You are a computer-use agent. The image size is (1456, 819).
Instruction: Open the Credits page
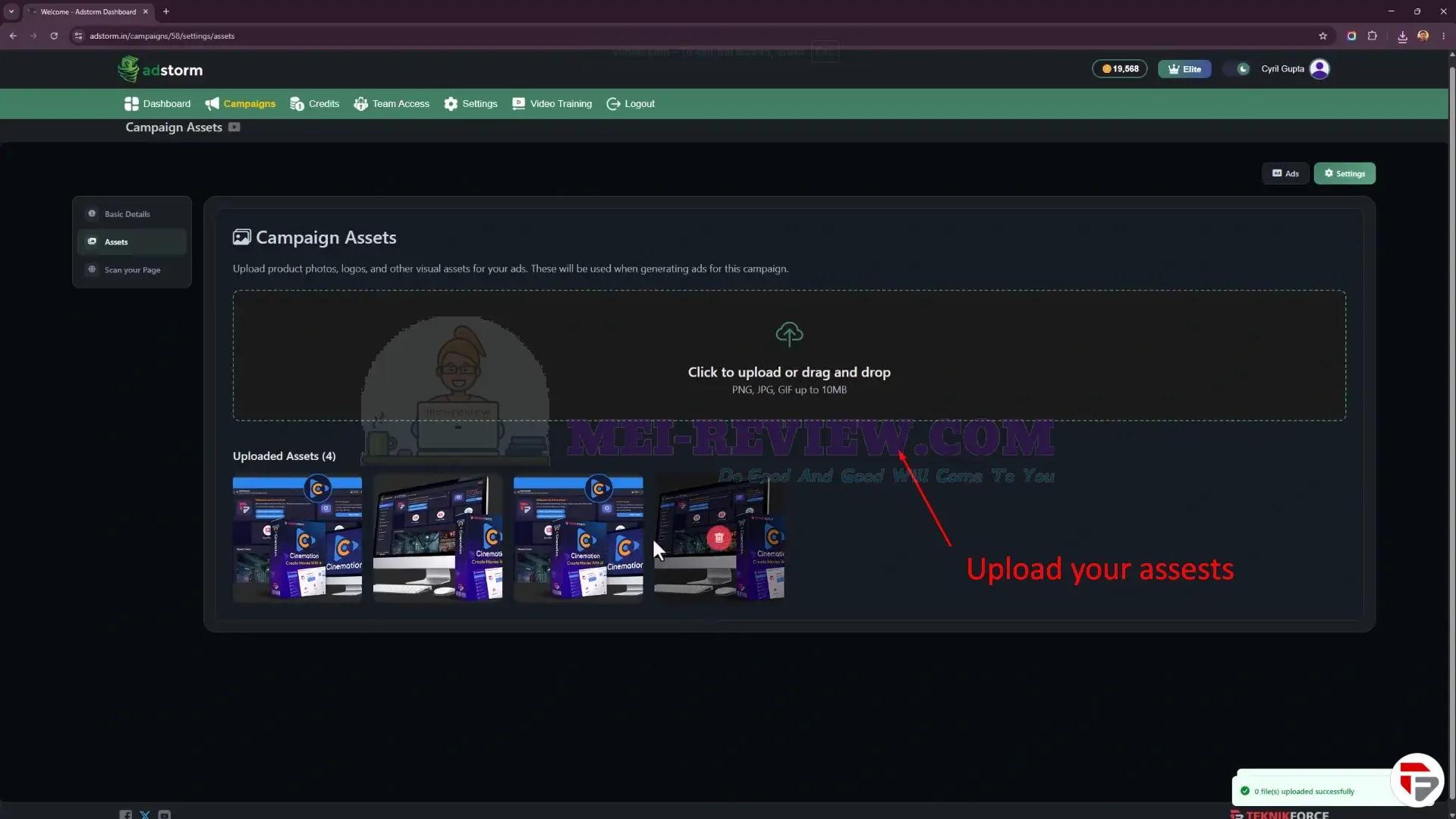(x=314, y=104)
